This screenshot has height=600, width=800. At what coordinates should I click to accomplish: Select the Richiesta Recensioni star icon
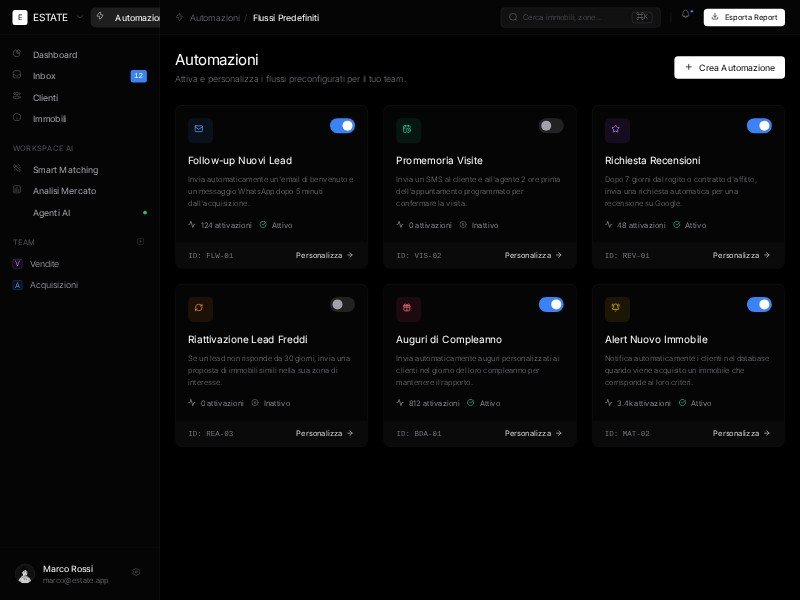point(617,130)
